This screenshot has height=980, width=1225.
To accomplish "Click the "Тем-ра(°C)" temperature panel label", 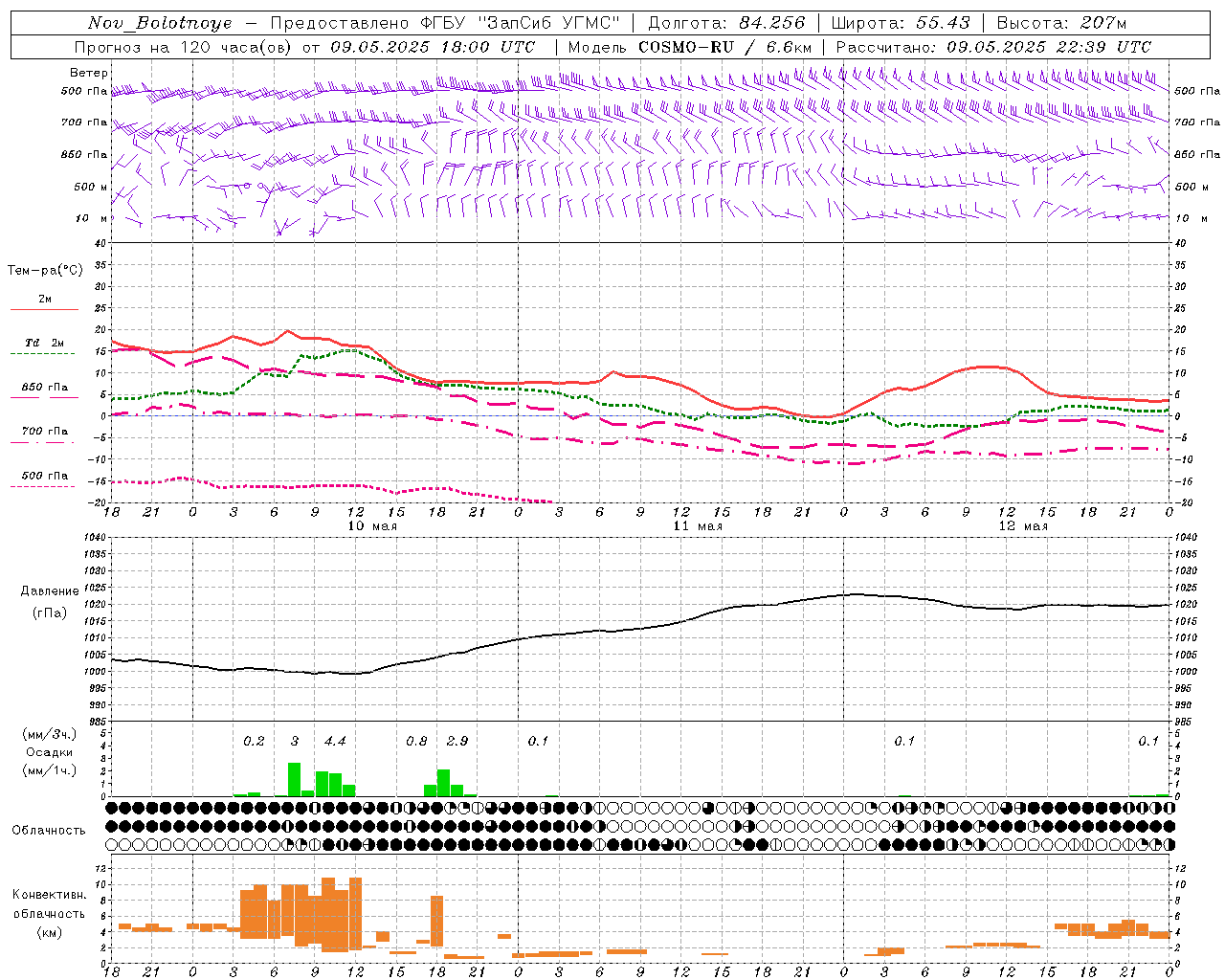I will point(45,271).
